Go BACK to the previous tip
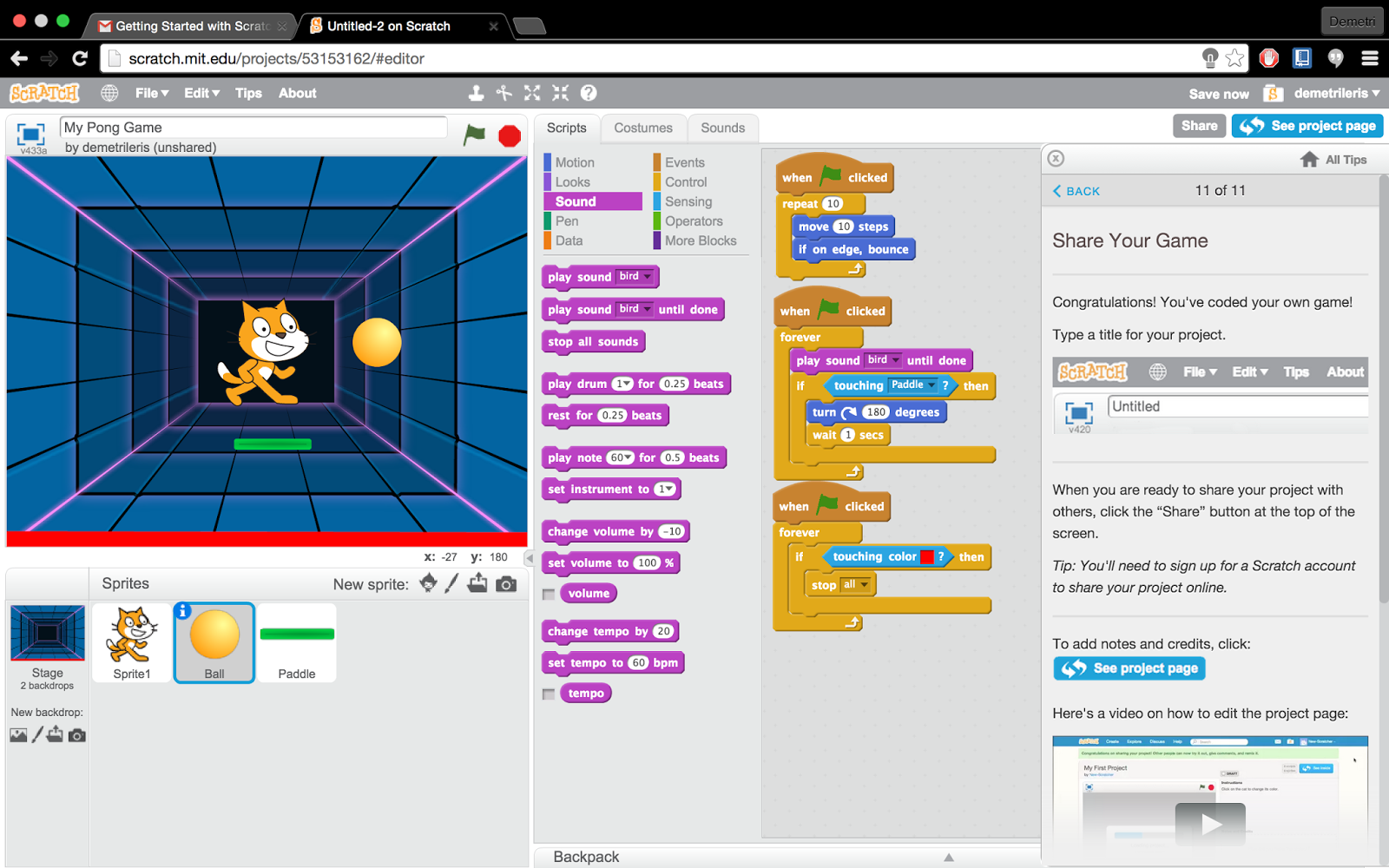Screen dimensions: 1389x868 1076,191
